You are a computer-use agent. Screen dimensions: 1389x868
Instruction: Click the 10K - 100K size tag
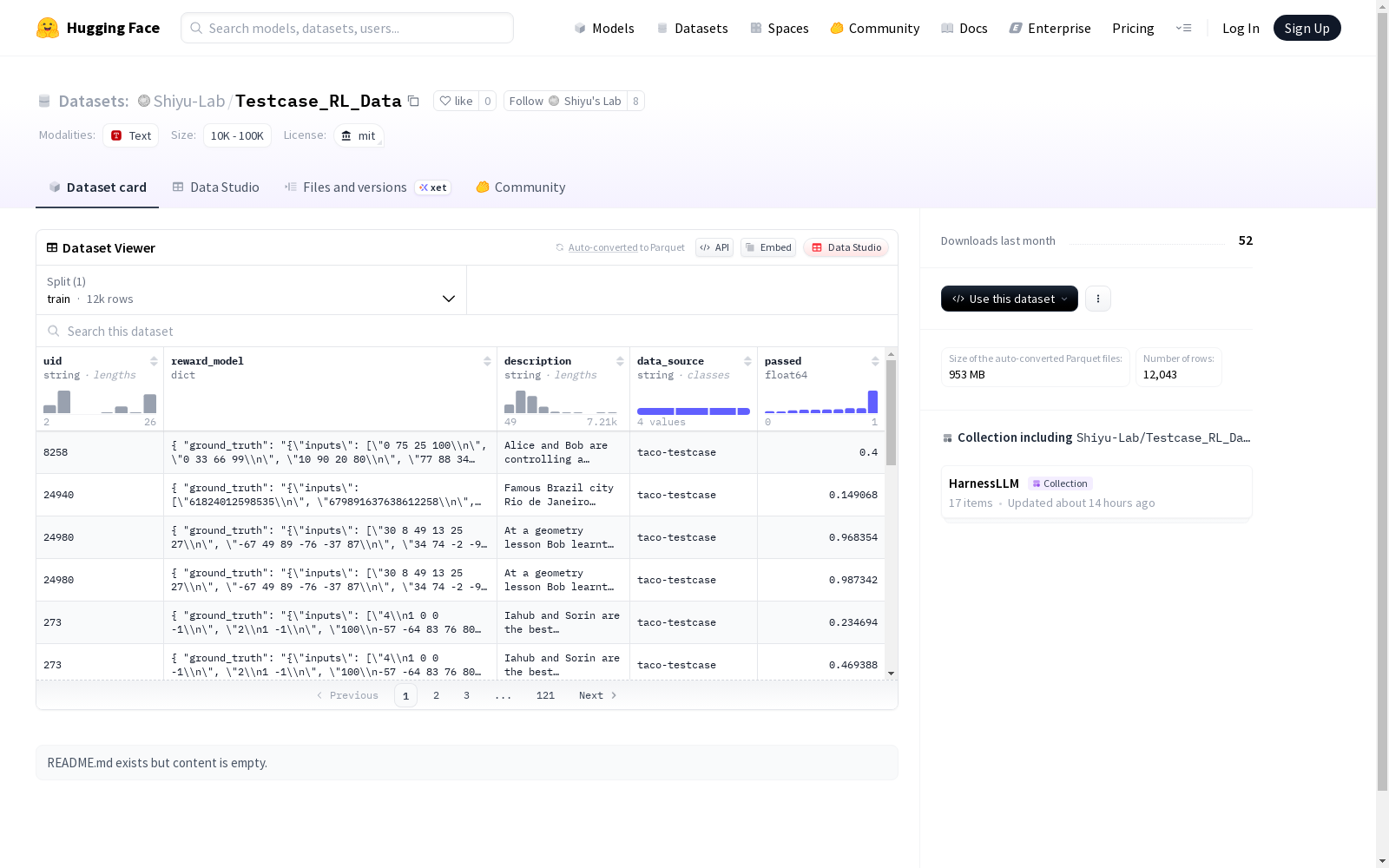(237, 135)
